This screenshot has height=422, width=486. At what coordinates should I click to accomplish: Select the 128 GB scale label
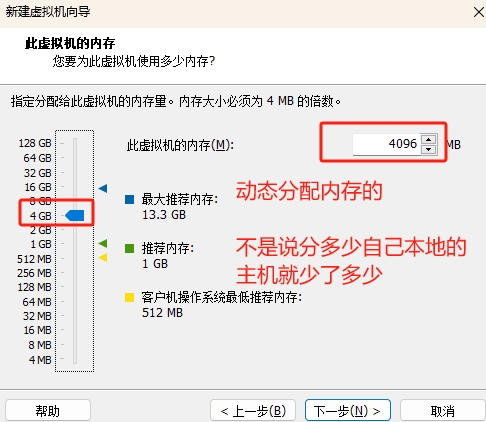click(35, 143)
